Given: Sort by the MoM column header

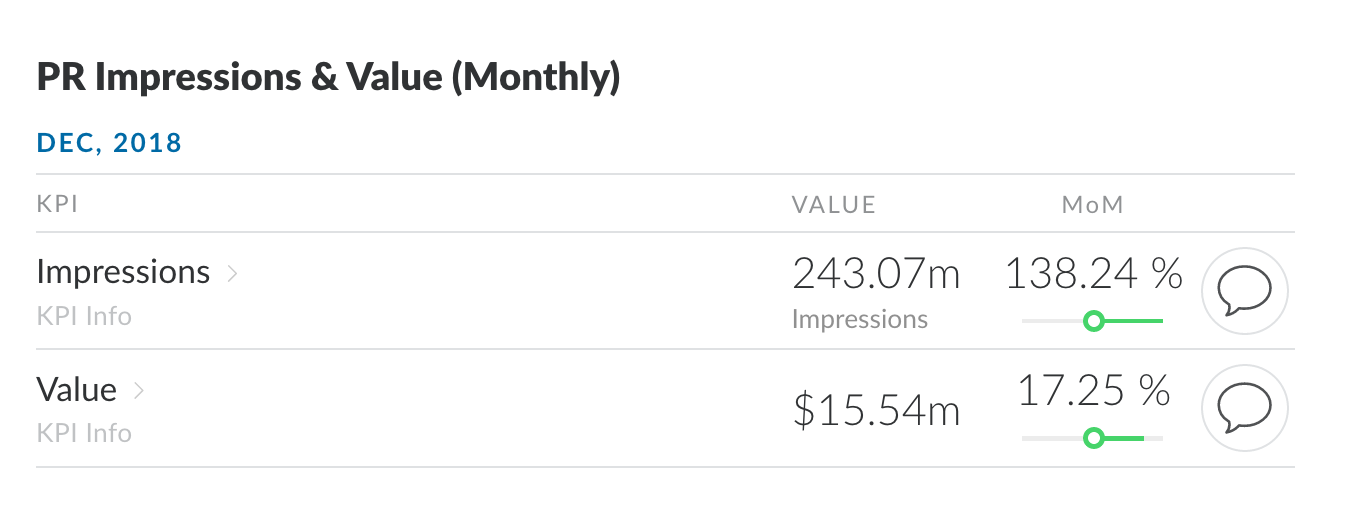Looking at the screenshot, I should click(x=1093, y=205).
